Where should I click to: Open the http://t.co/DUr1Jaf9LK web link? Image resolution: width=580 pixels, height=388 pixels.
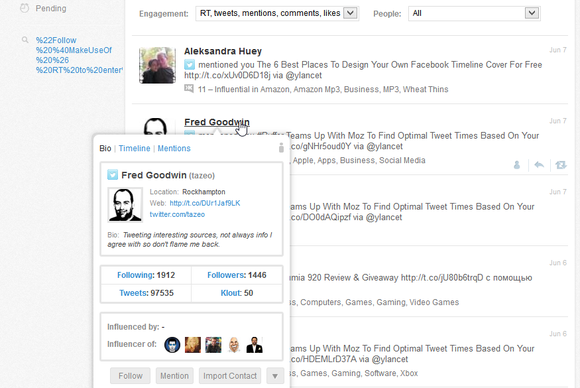pyautogui.click(x=205, y=203)
